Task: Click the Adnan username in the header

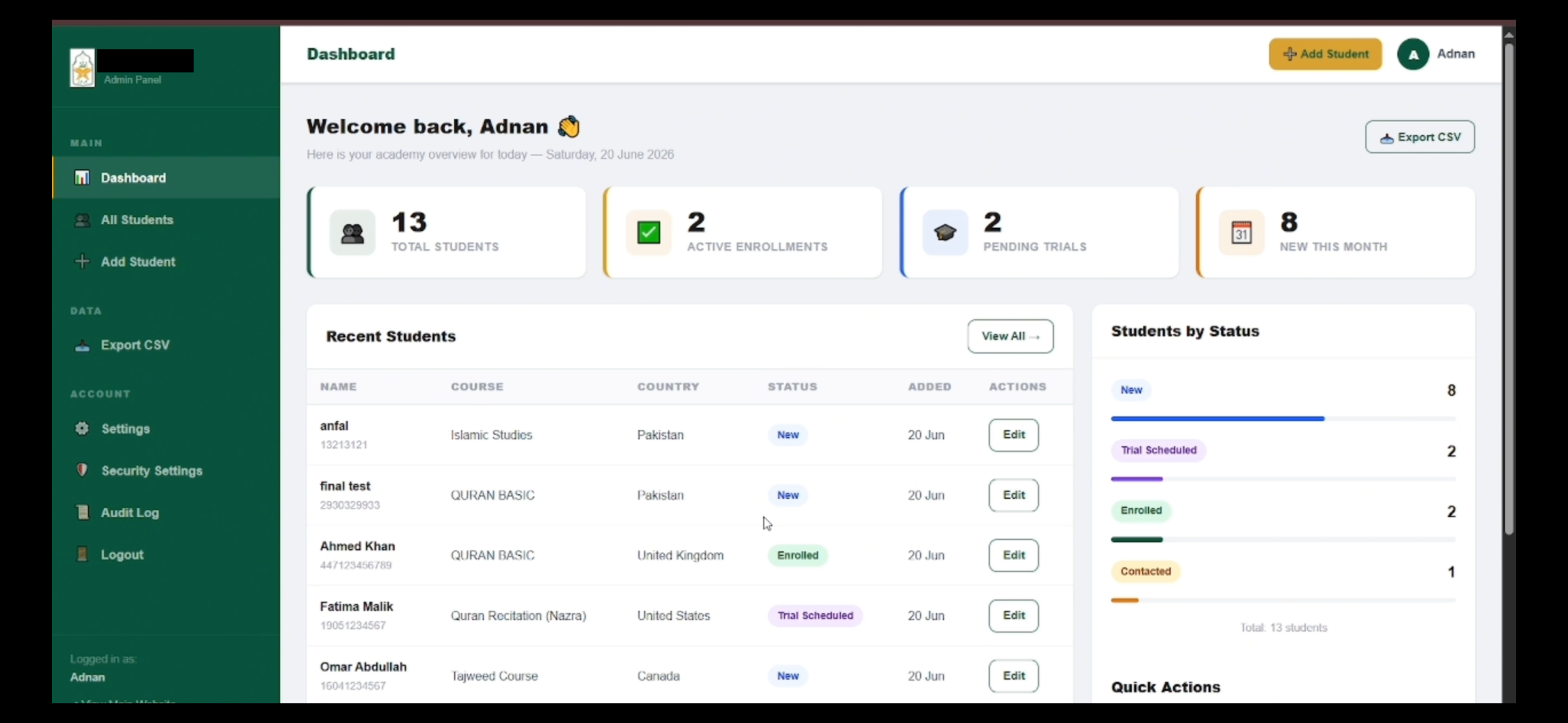Action: 1455,54
